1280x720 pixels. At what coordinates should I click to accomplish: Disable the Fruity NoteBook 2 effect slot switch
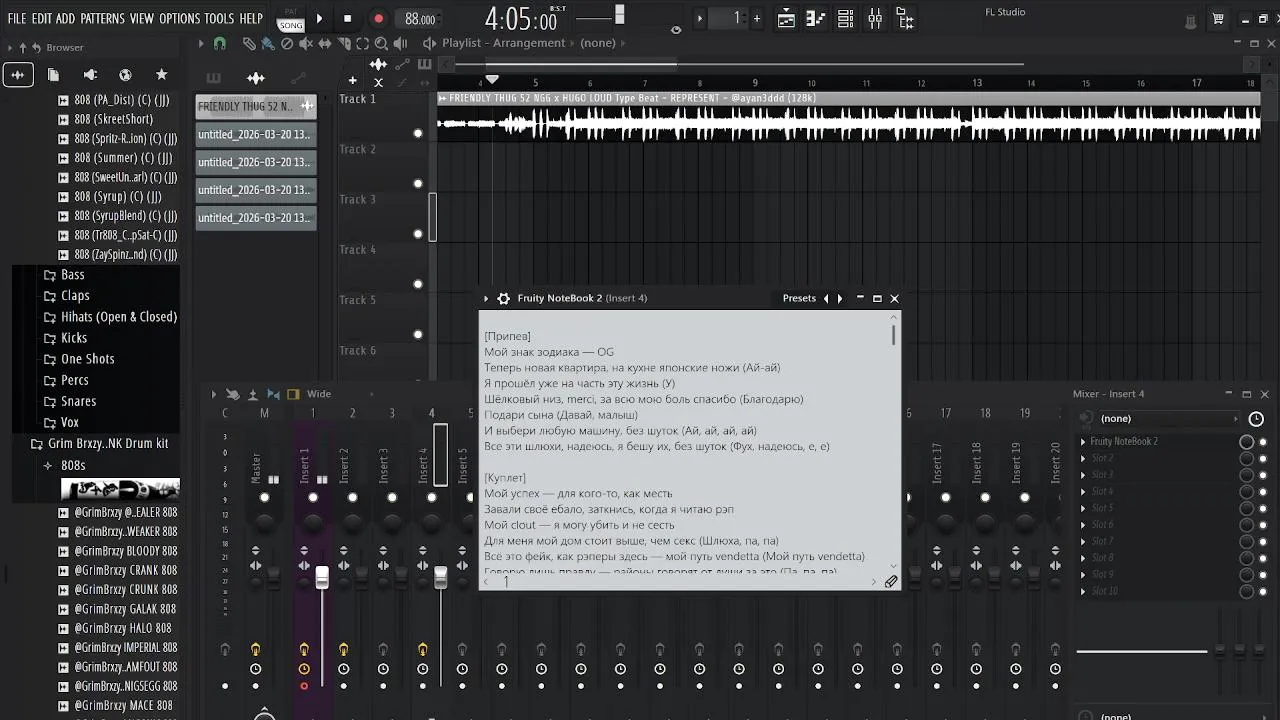coord(1263,442)
